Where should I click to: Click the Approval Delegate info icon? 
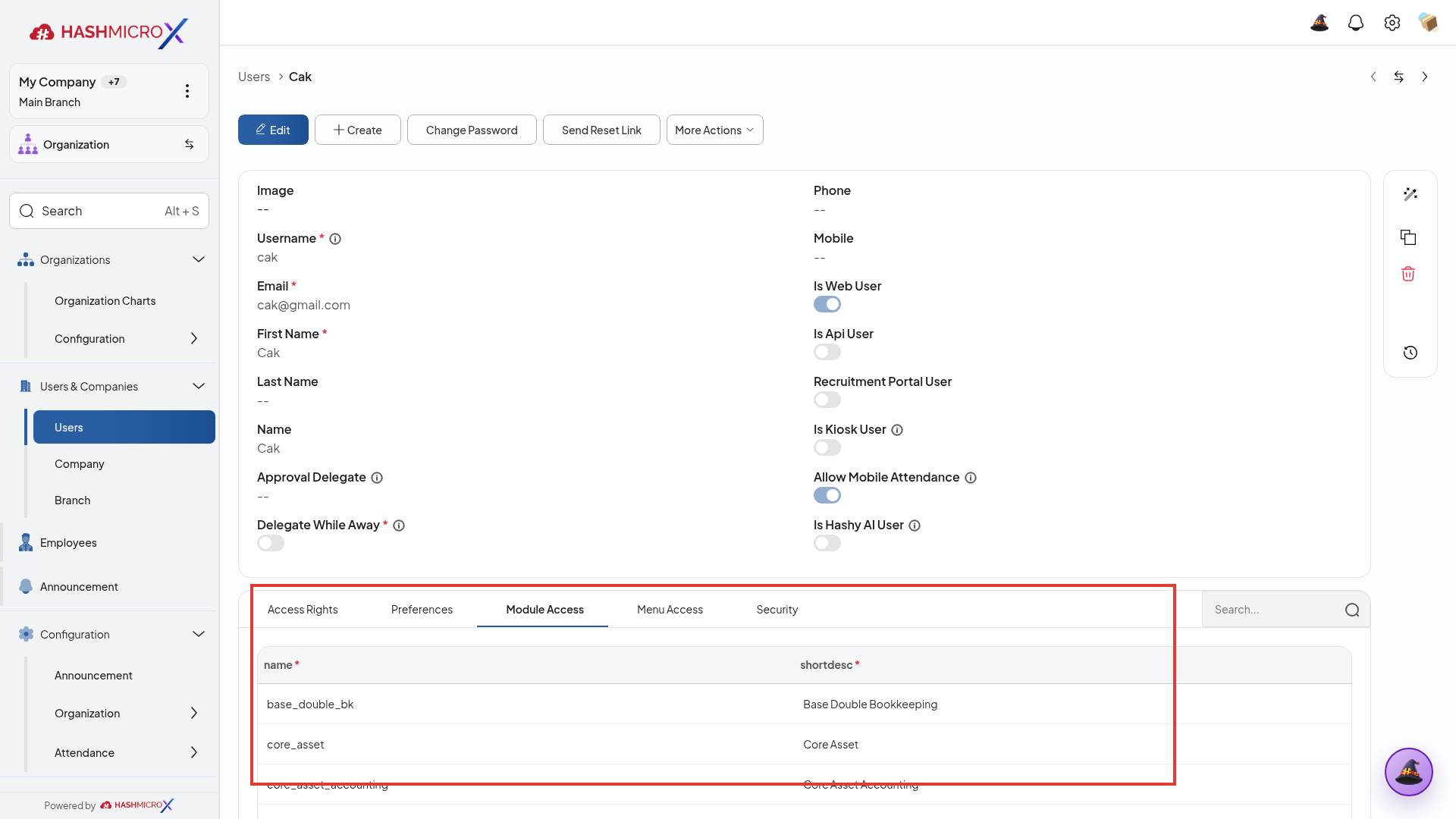pyautogui.click(x=377, y=478)
